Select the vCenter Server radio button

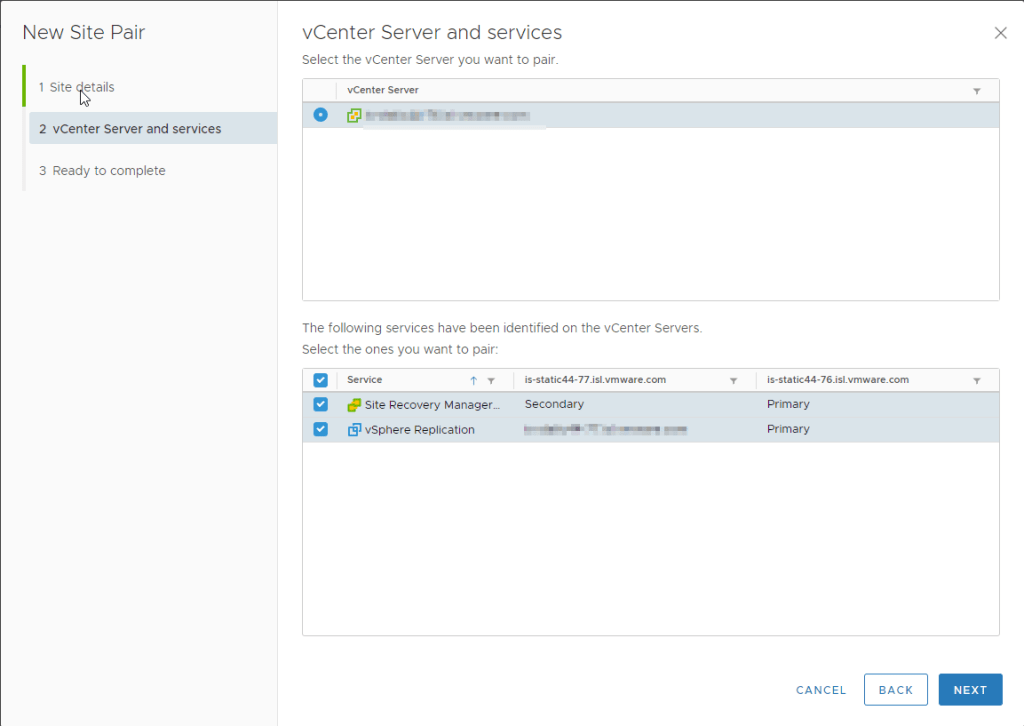tap(320, 115)
